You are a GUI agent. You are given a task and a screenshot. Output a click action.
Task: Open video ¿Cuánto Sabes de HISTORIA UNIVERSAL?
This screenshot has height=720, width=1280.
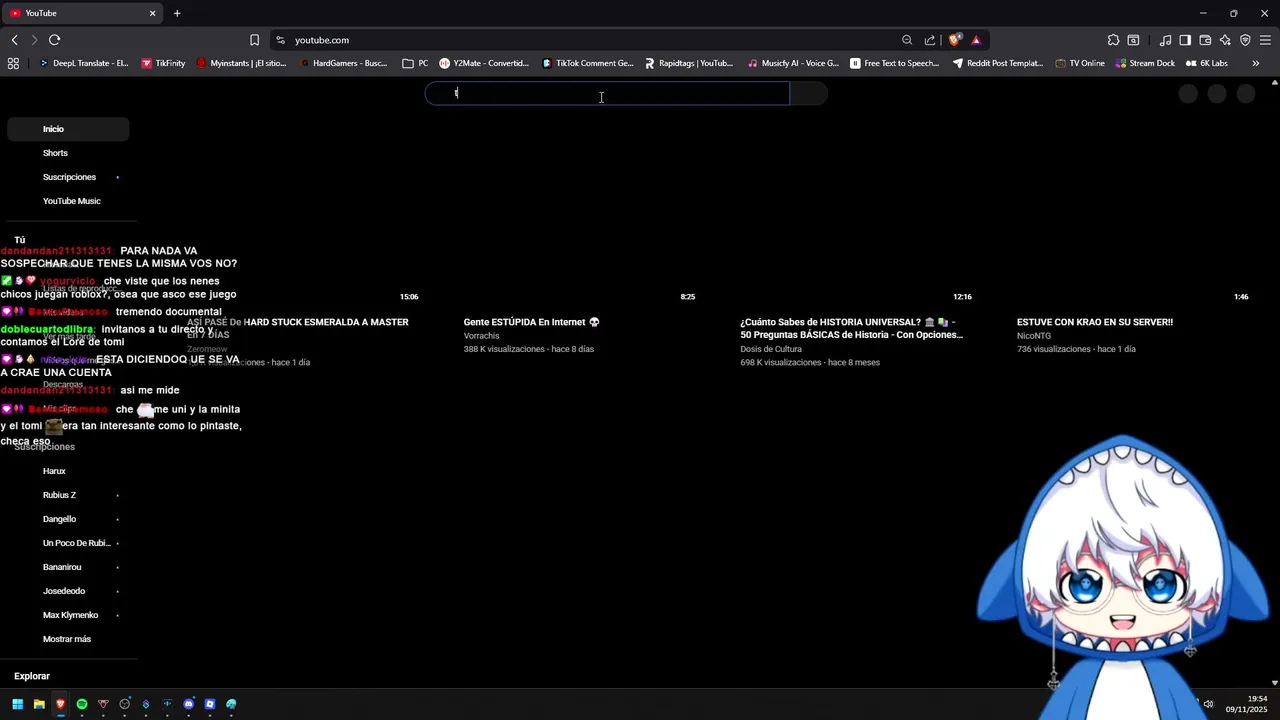click(x=851, y=328)
